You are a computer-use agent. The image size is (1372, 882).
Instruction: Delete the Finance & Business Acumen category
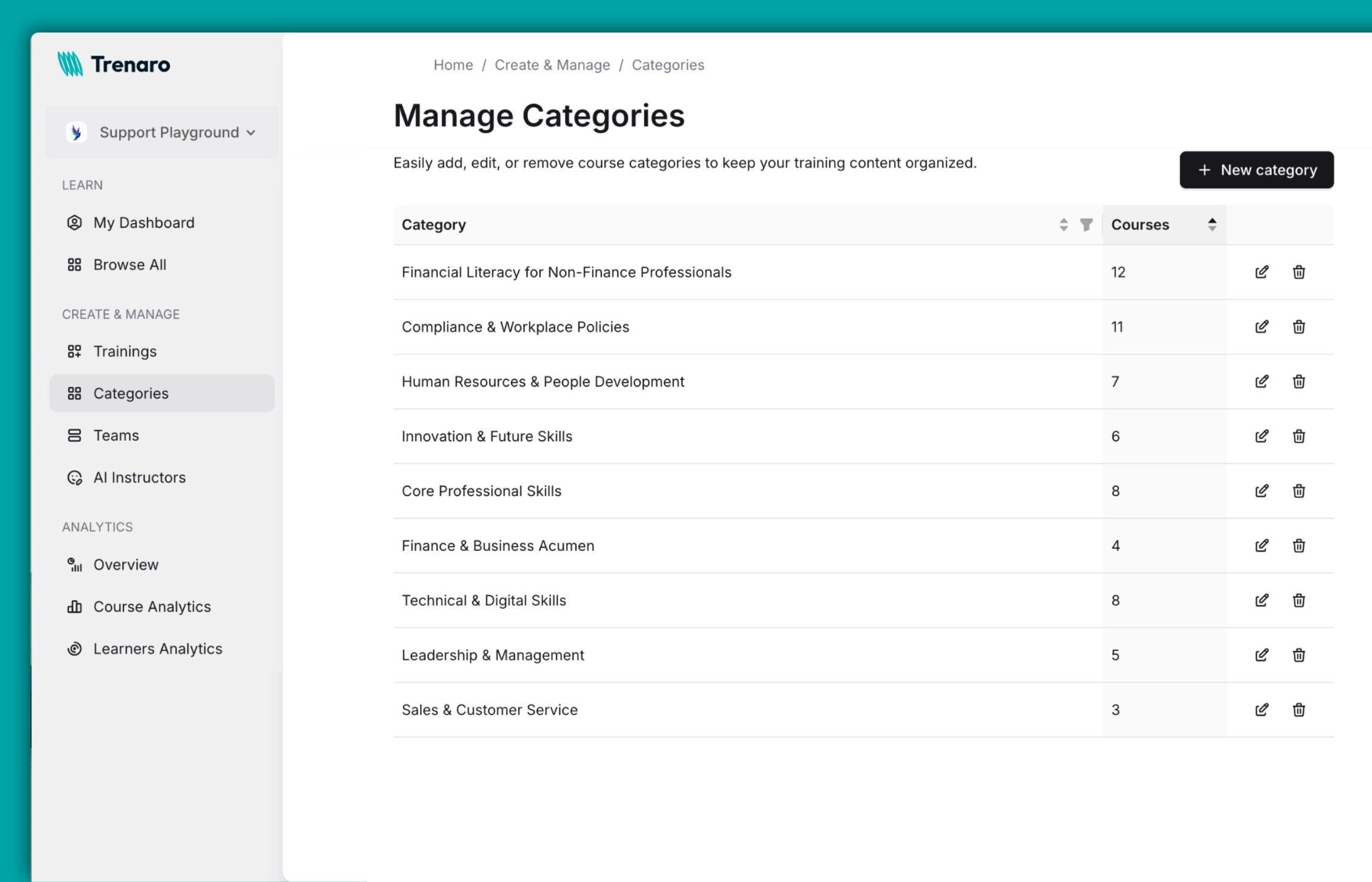[x=1299, y=545]
